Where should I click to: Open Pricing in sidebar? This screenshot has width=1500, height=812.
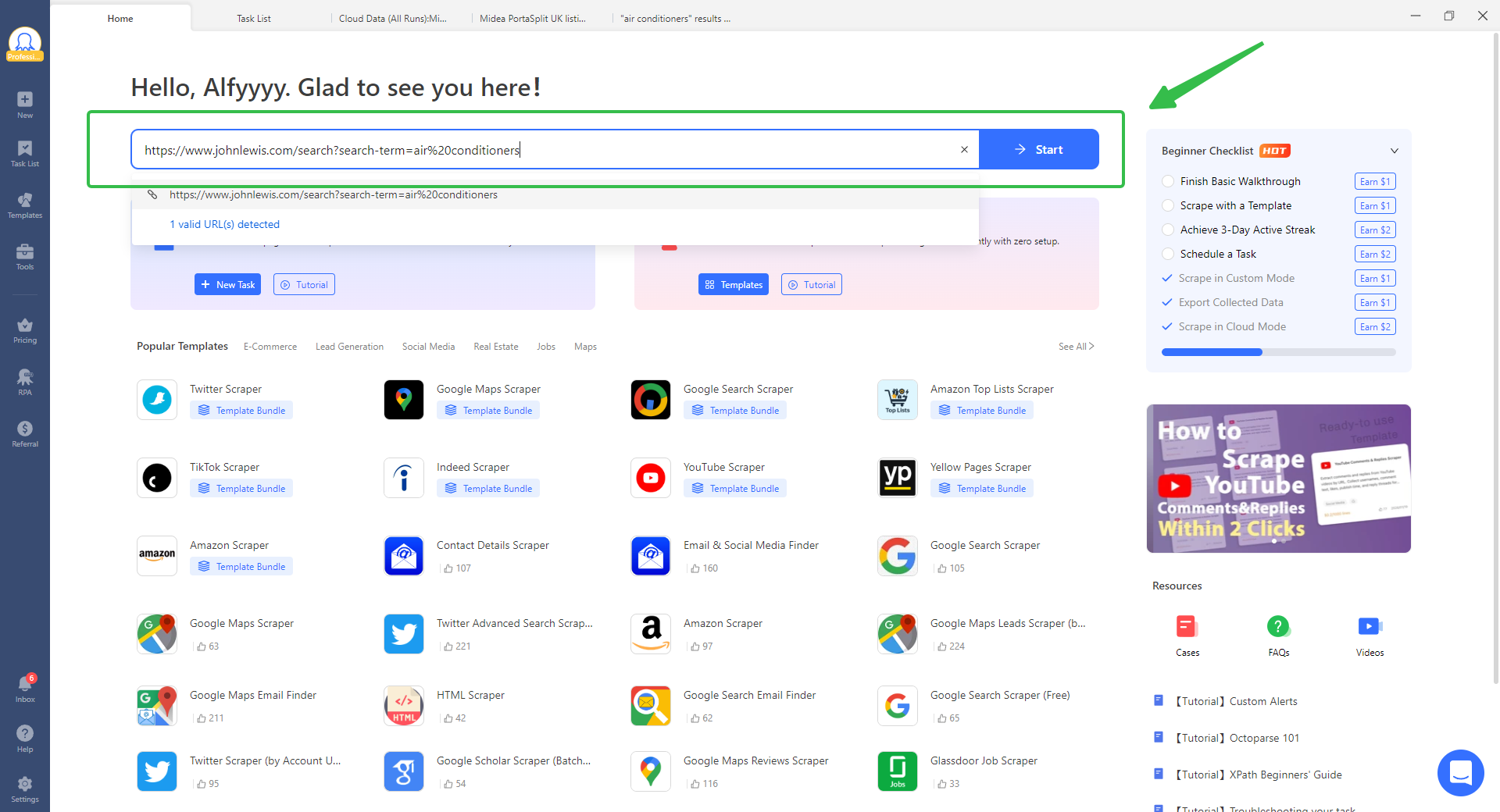(x=25, y=330)
